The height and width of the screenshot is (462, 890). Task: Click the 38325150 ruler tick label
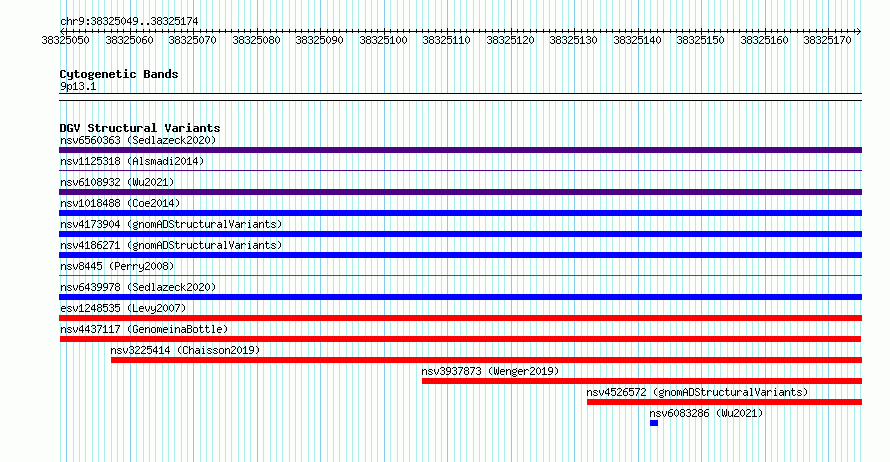pyautogui.click(x=700, y=40)
